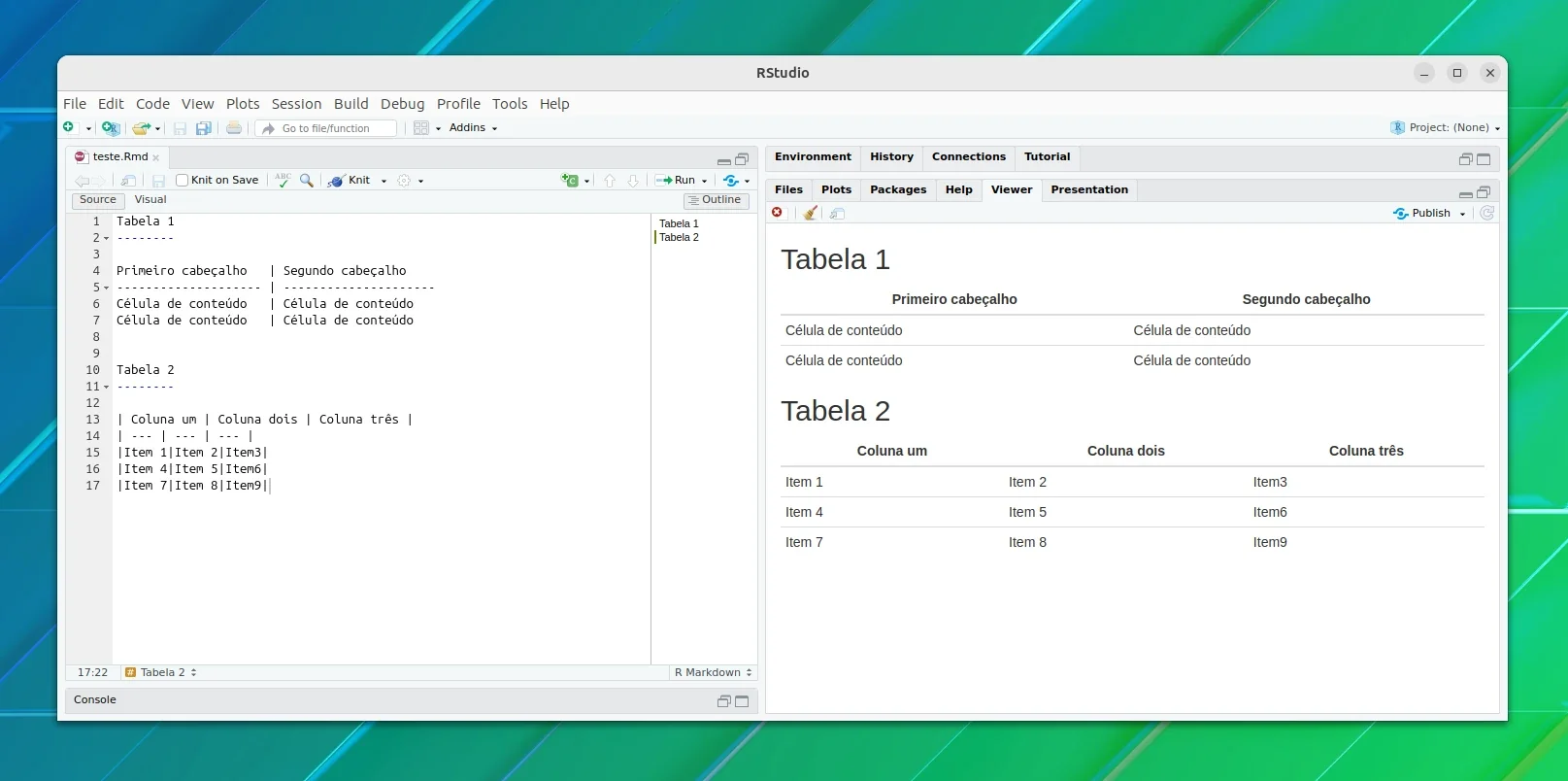
Task: Open the Environment tab
Action: (x=813, y=156)
